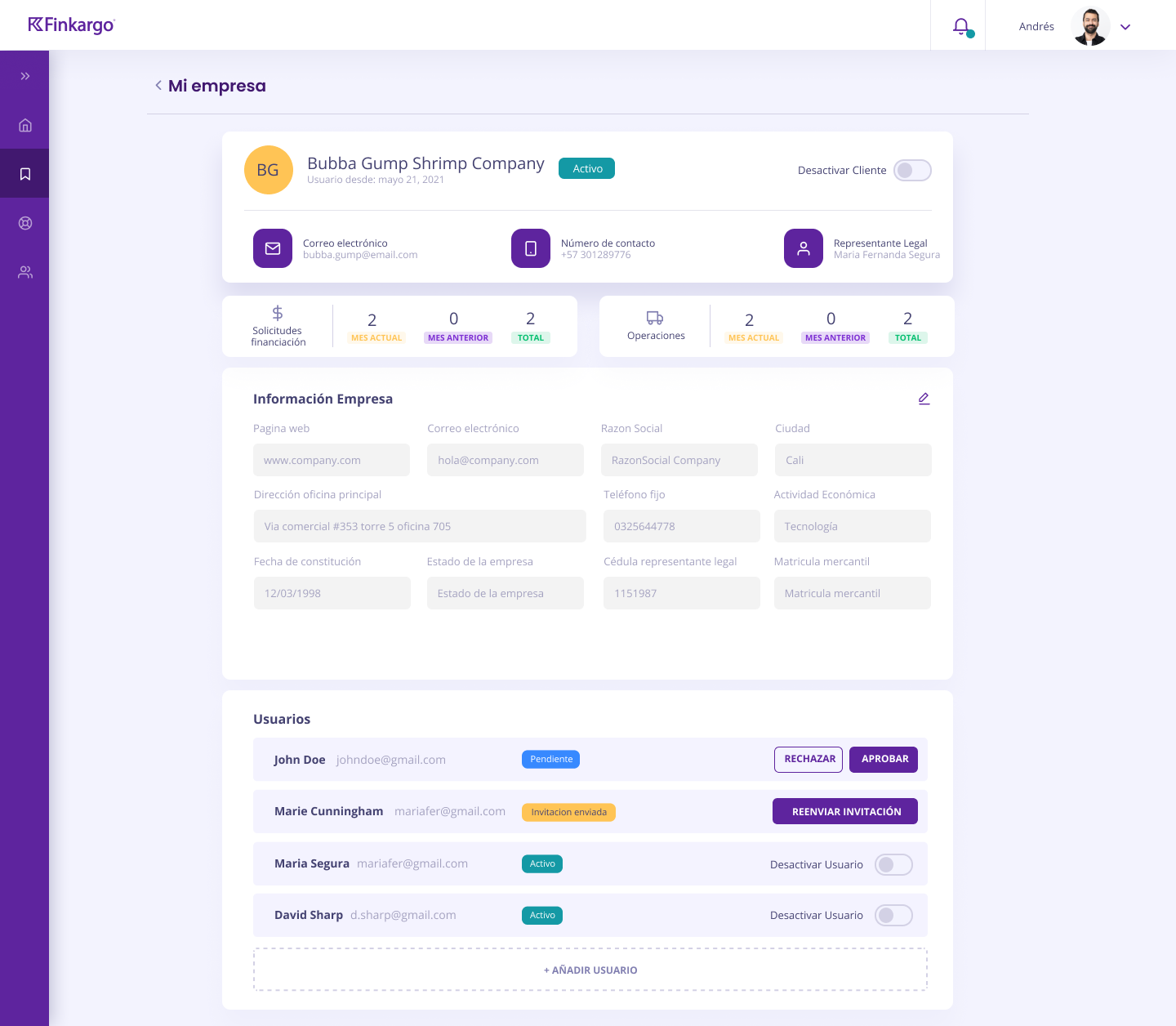1176x1026 pixels.
Task: Click the phone contact number icon
Action: [x=531, y=248]
